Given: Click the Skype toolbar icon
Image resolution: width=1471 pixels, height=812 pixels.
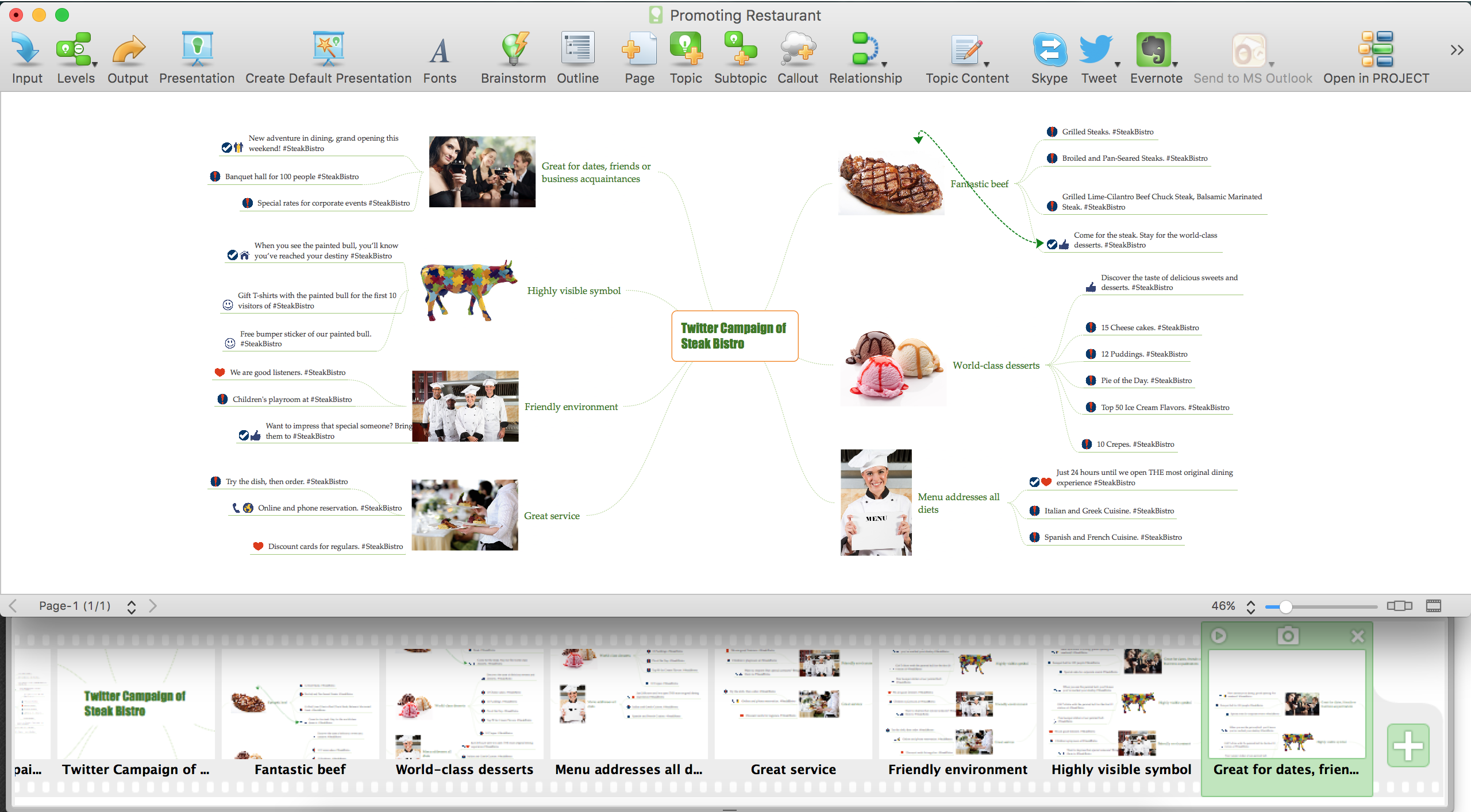Looking at the screenshot, I should pyautogui.click(x=1049, y=50).
